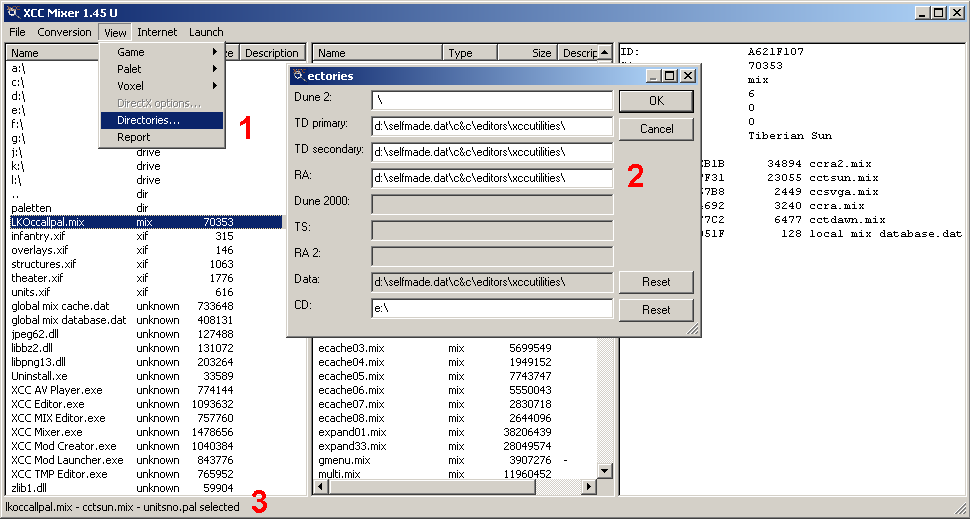970x519 pixels.
Task: Sort middle pane by Name column
Action: 377,53
